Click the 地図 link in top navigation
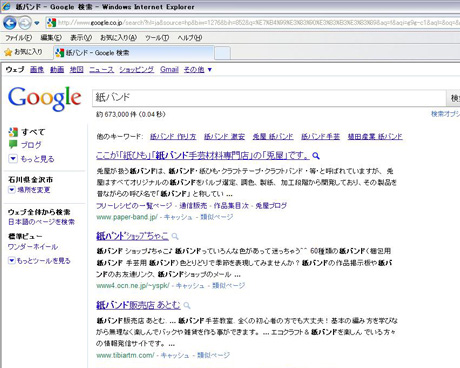Viewport: 460px width, 368px height. click(77, 69)
